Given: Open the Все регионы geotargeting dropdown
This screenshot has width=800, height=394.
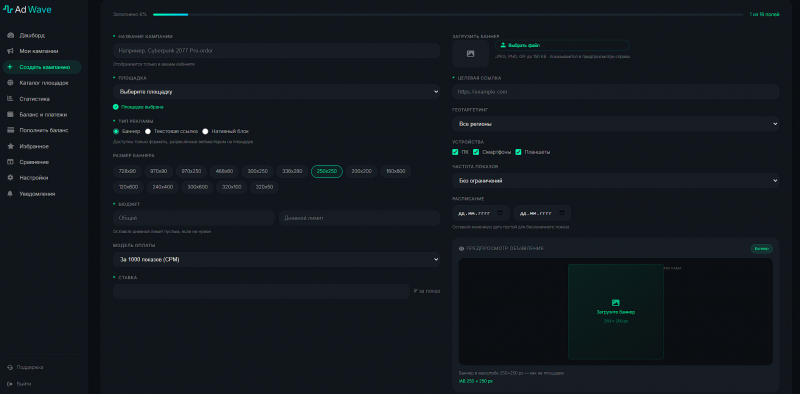Looking at the screenshot, I should coord(615,124).
